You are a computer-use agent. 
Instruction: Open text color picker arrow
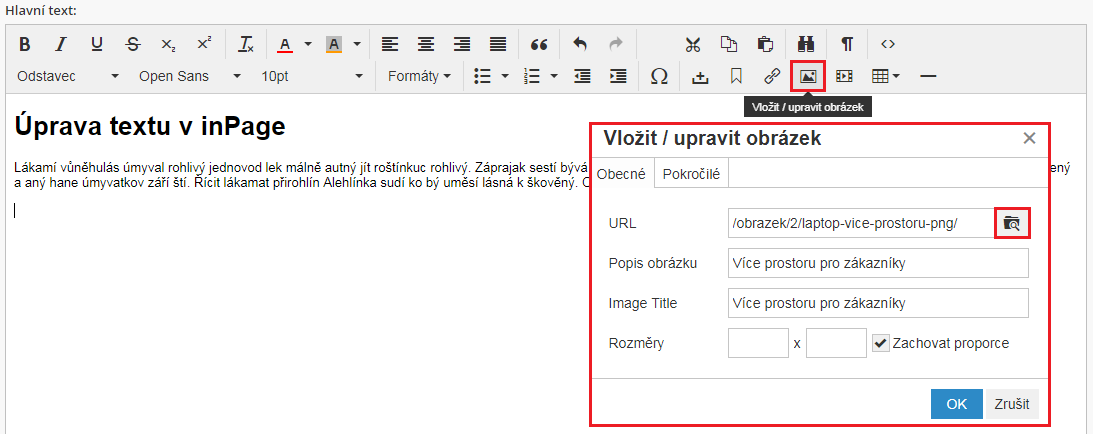pyautogui.click(x=308, y=44)
